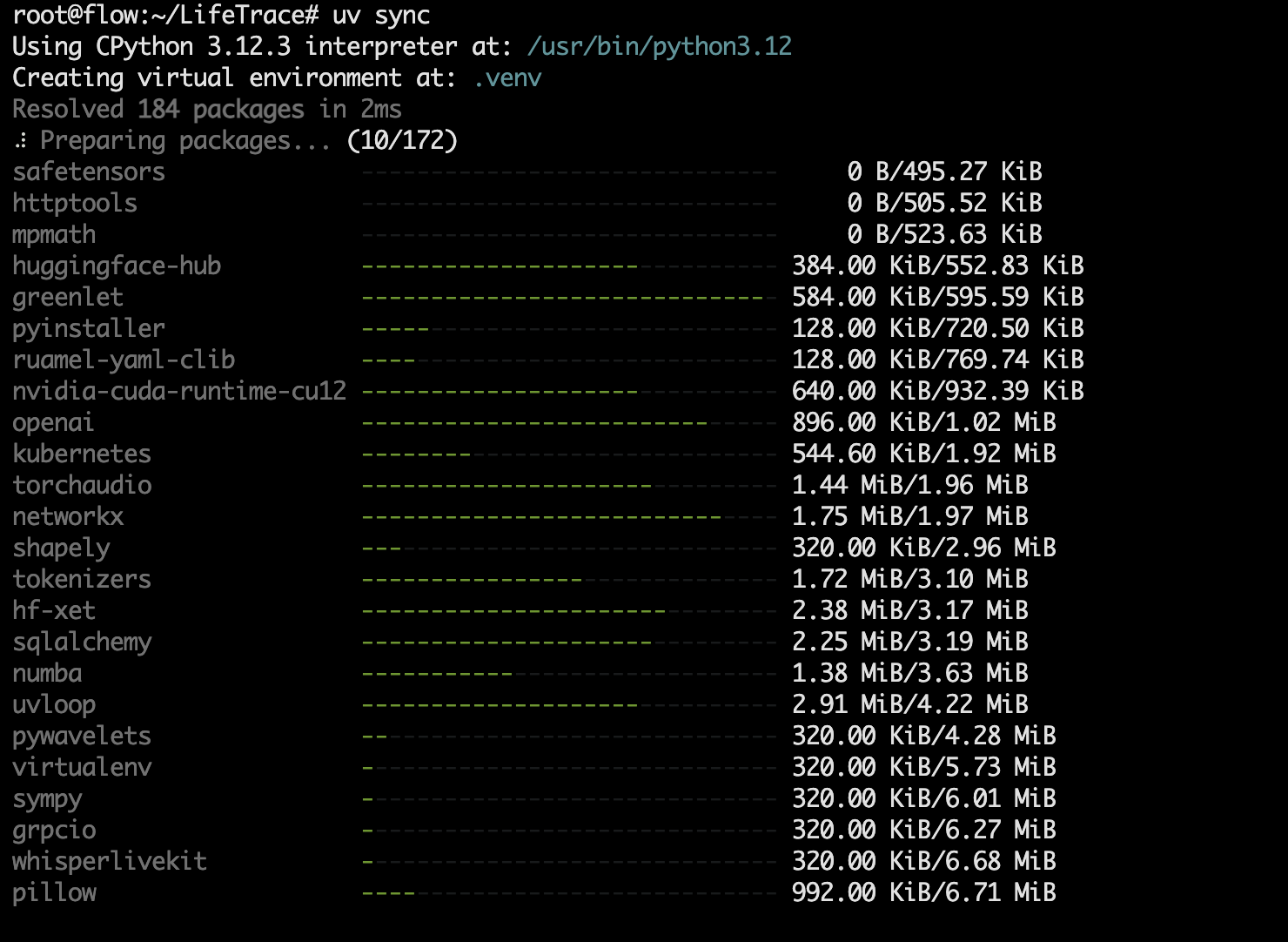This screenshot has width=1288, height=942.
Task: Click the Resolved 184 packages line
Action: click(207, 109)
